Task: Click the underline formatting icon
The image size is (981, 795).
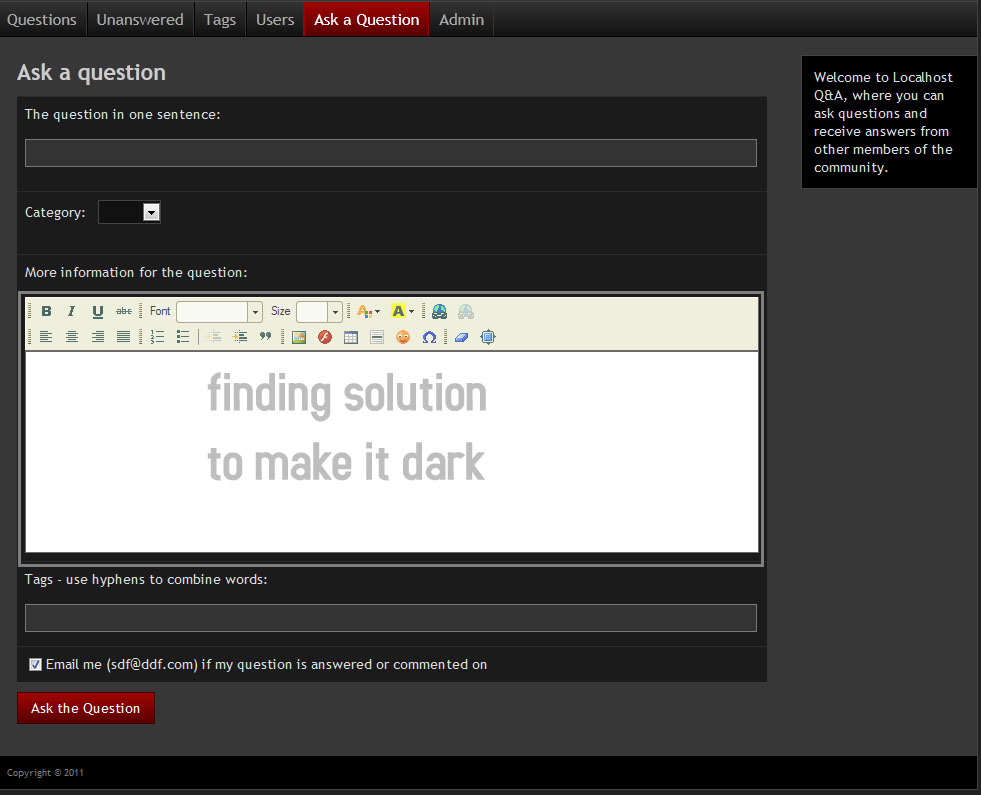Action: click(97, 312)
